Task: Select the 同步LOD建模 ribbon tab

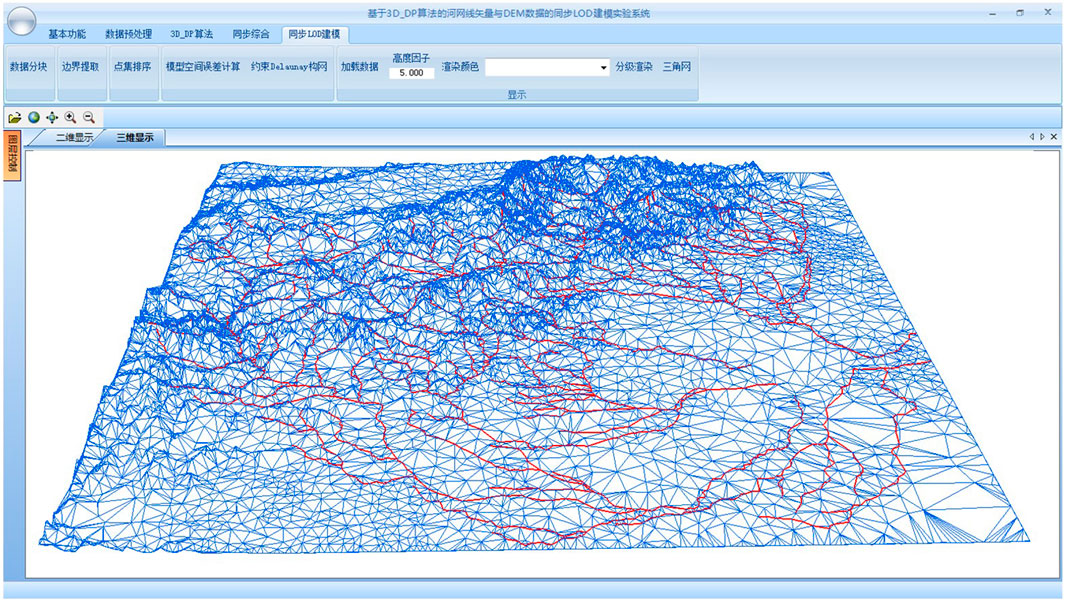Action: 314,34
